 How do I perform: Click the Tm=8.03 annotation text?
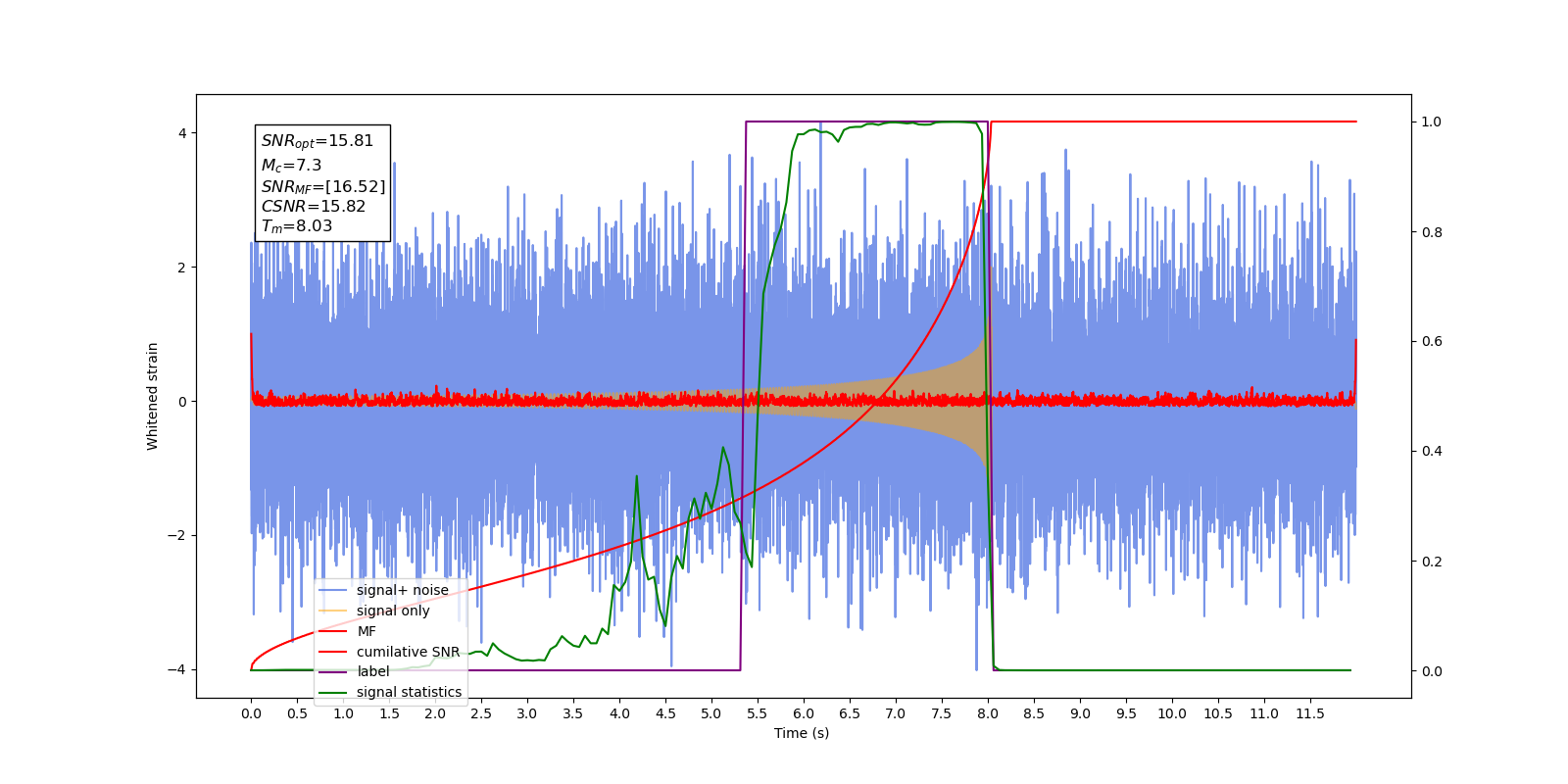click(x=297, y=226)
